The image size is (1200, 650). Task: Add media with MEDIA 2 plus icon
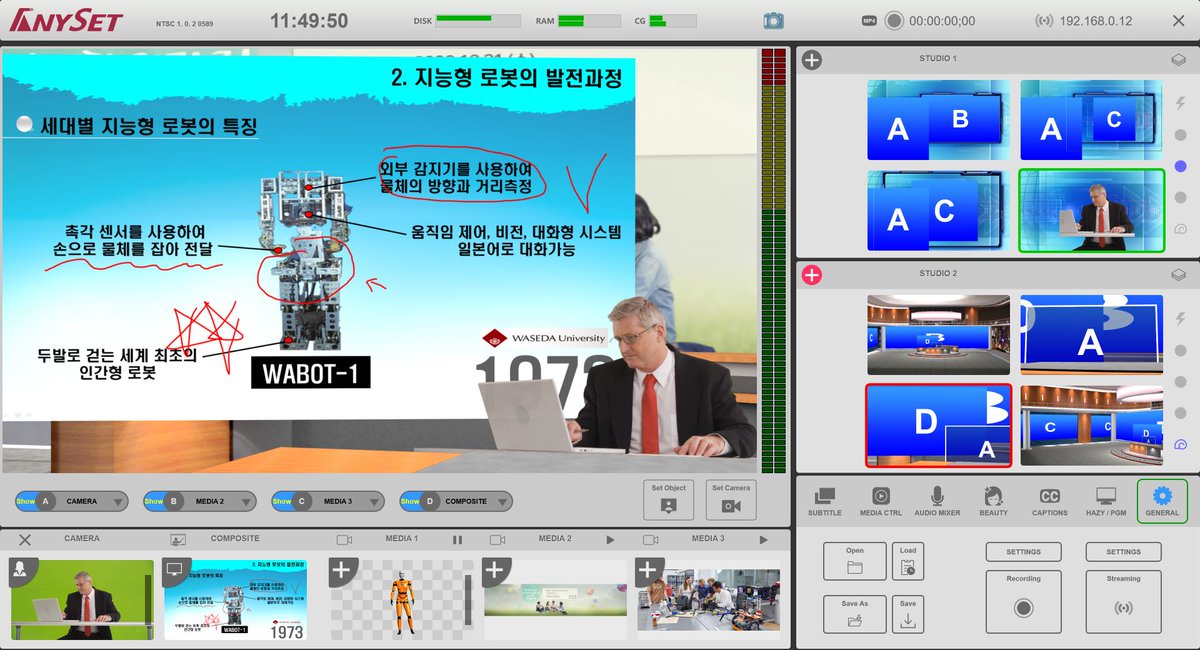pyautogui.click(x=494, y=570)
